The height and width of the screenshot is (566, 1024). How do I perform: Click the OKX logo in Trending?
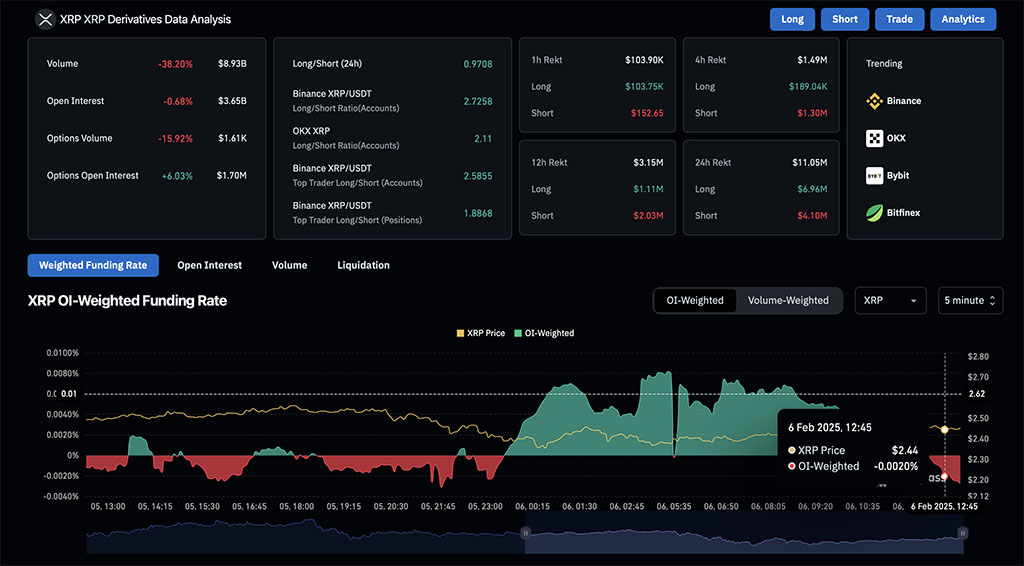[874, 138]
